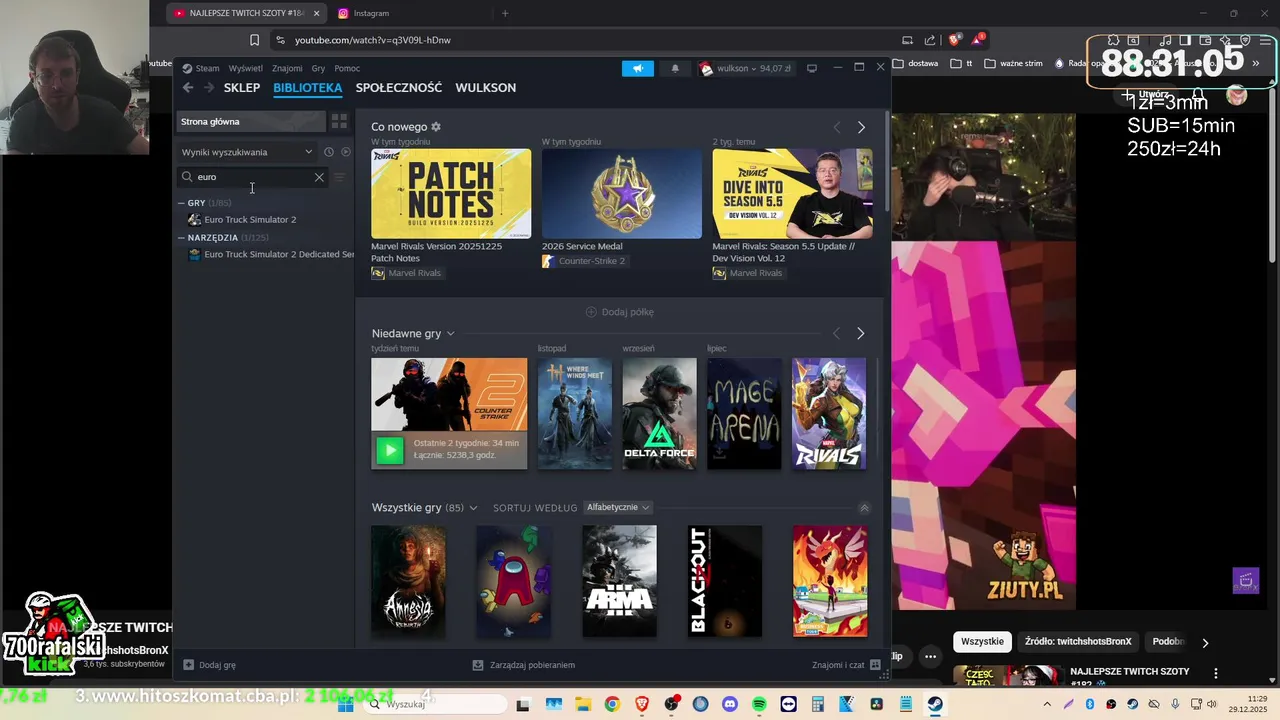
Task: Go back with Steam's left arrow
Action: click(188, 88)
